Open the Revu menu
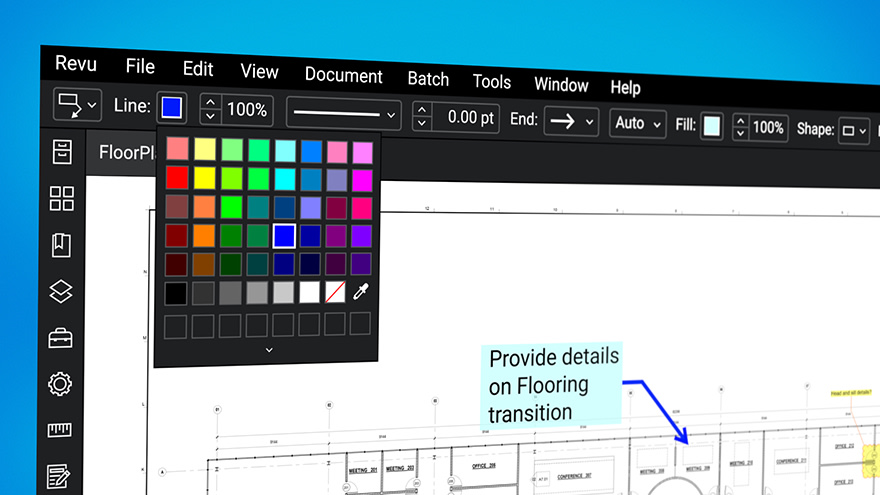The height and width of the screenshot is (495, 880). [76, 63]
